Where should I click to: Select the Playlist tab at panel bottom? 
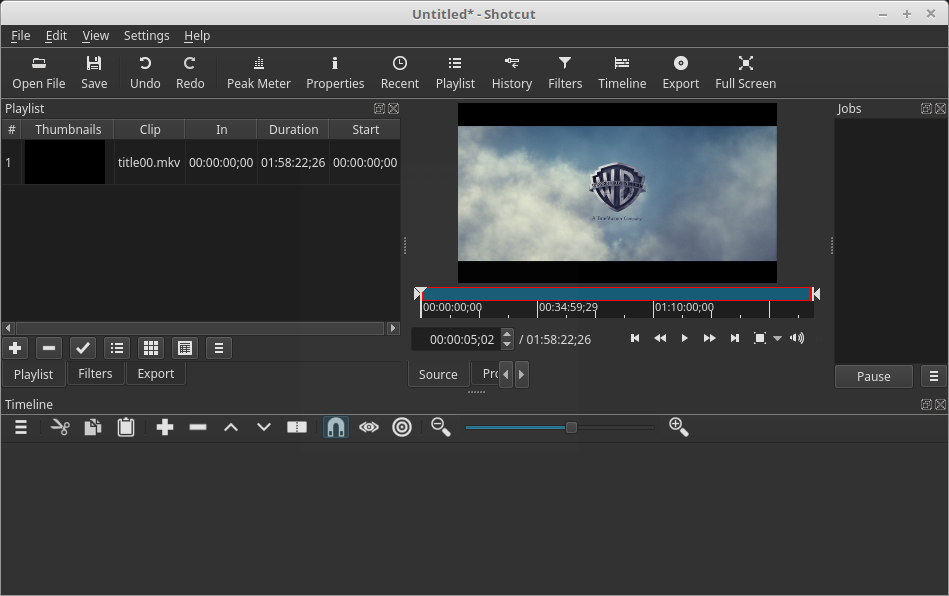33,374
